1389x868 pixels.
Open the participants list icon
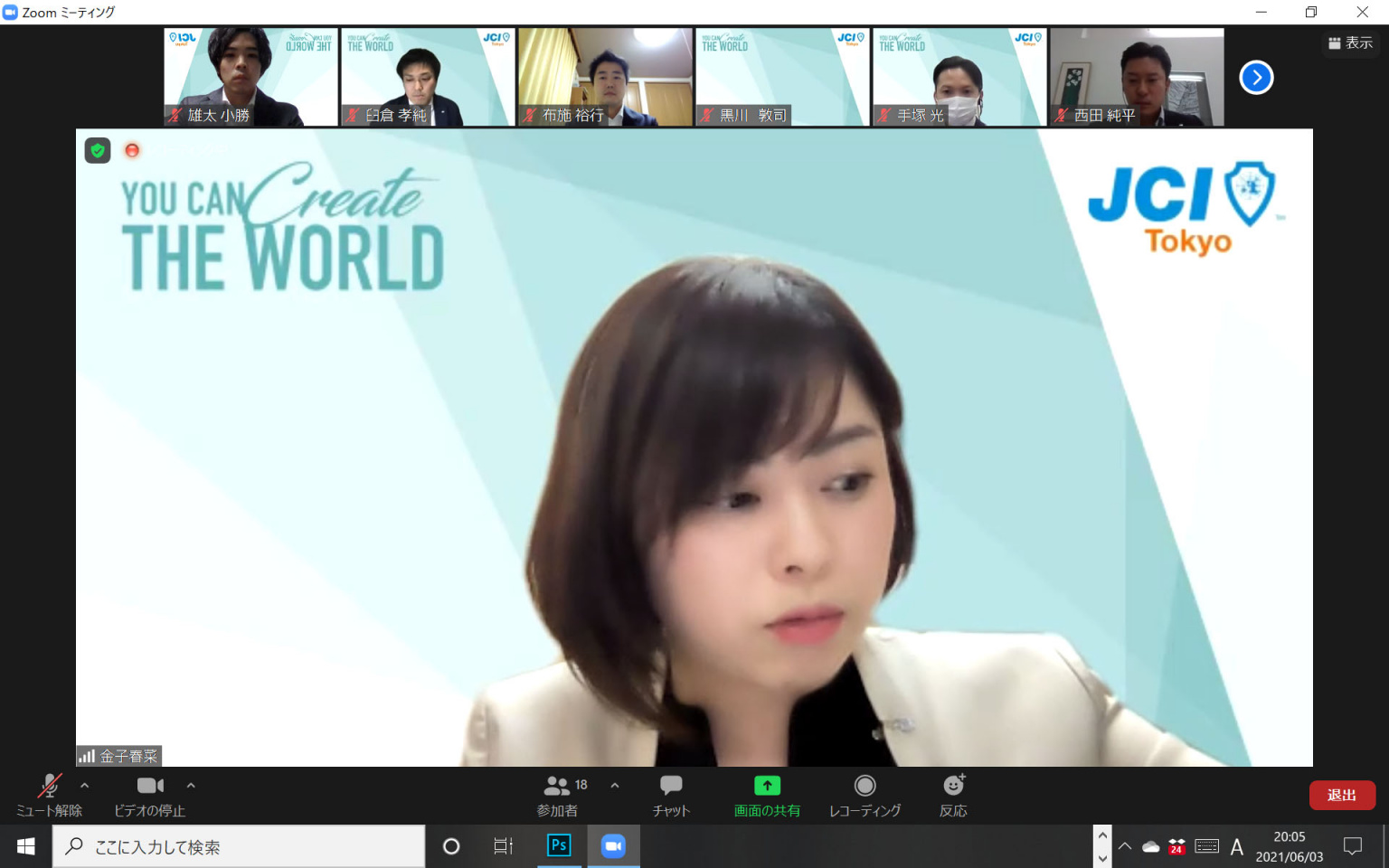(557, 786)
